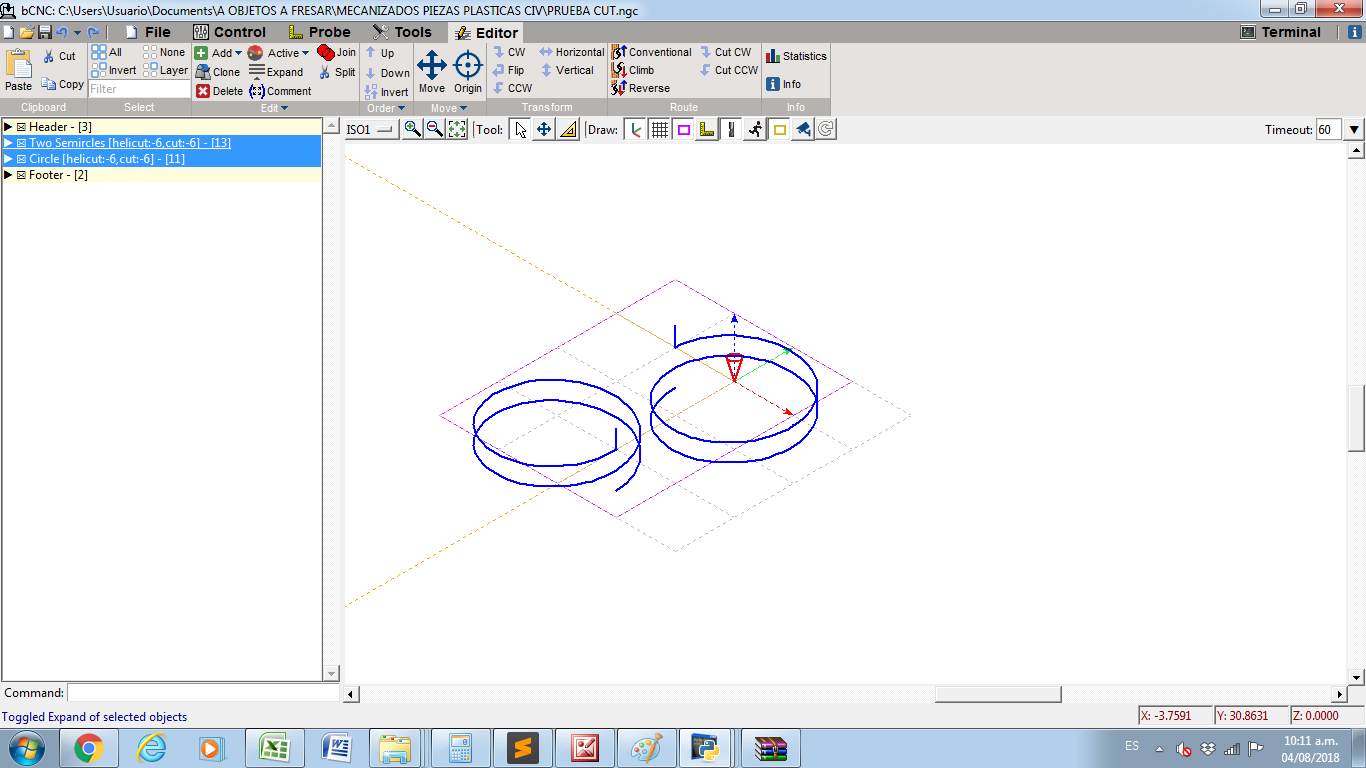Click the fit-to-screen view icon
The image size is (1366, 768).
457,129
